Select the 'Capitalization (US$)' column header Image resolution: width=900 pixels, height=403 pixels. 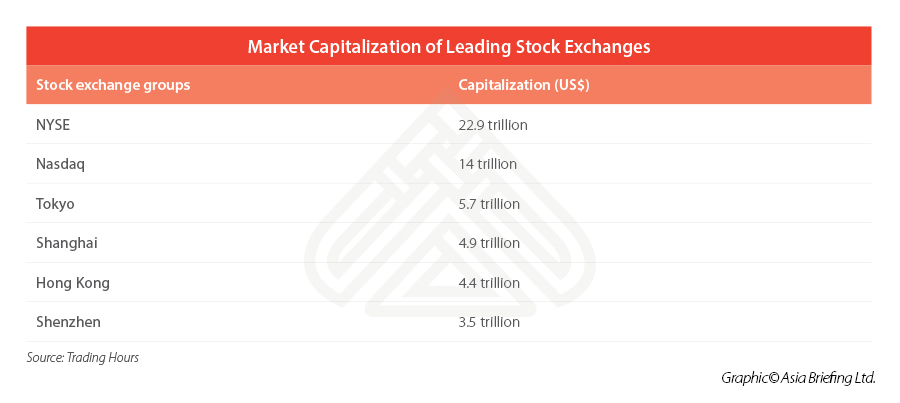tap(523, 85)
